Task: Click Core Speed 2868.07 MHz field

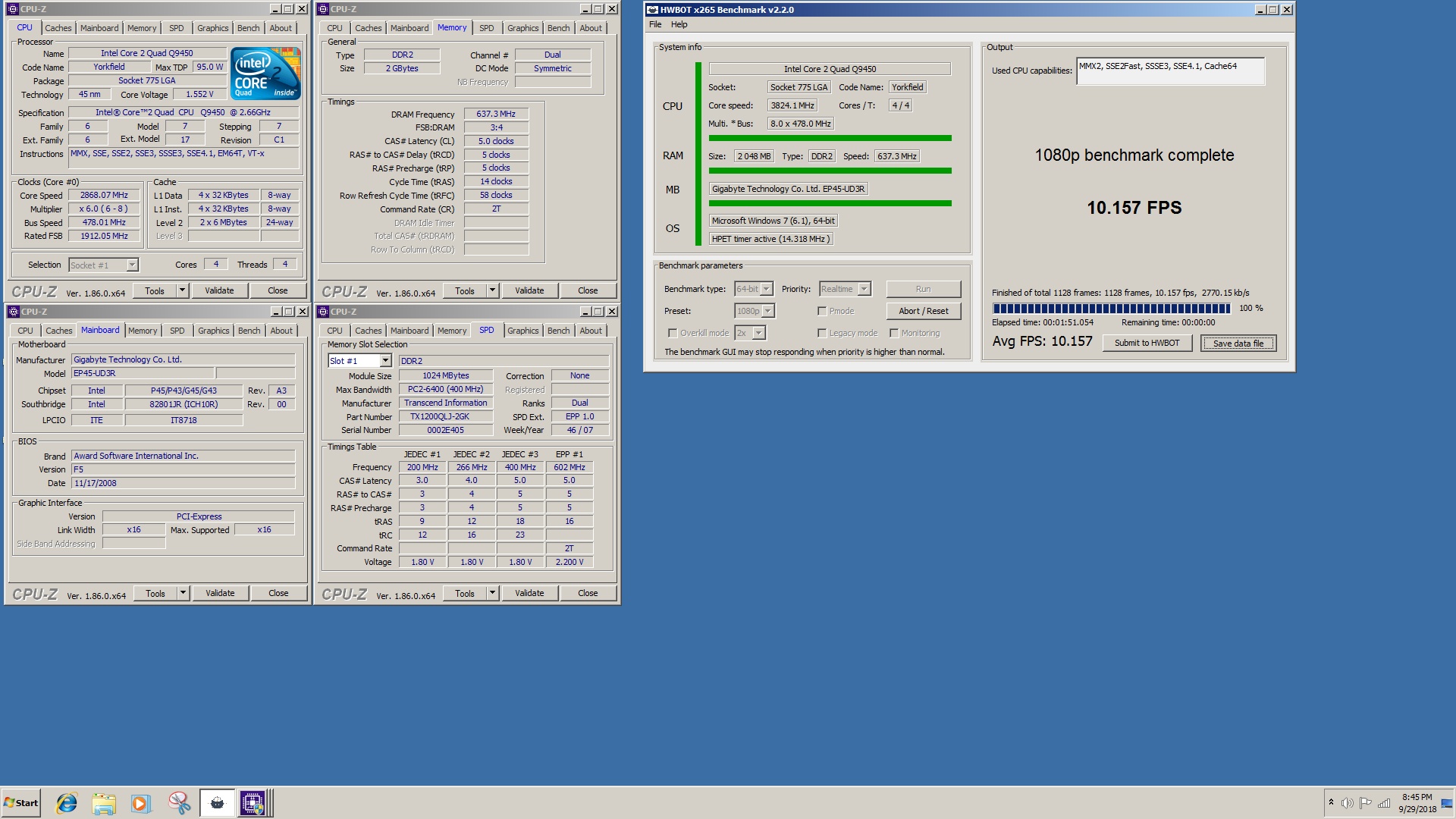Action: tap(104, 195)
